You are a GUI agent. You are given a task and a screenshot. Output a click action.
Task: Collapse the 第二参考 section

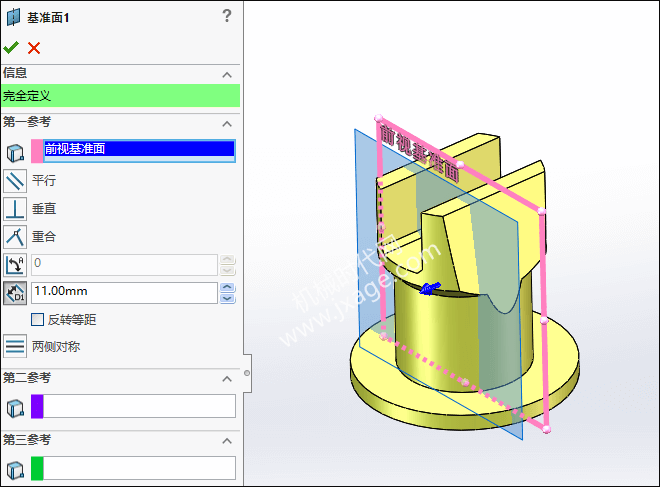(x=227, y=379)
